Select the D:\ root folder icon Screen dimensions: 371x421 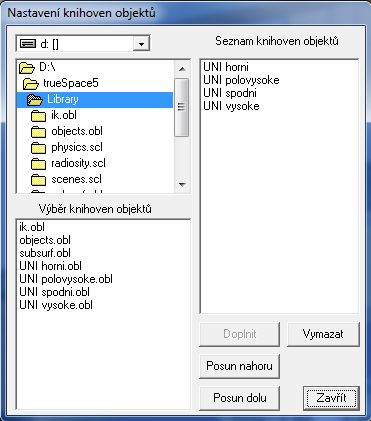(x=27, y=68)
